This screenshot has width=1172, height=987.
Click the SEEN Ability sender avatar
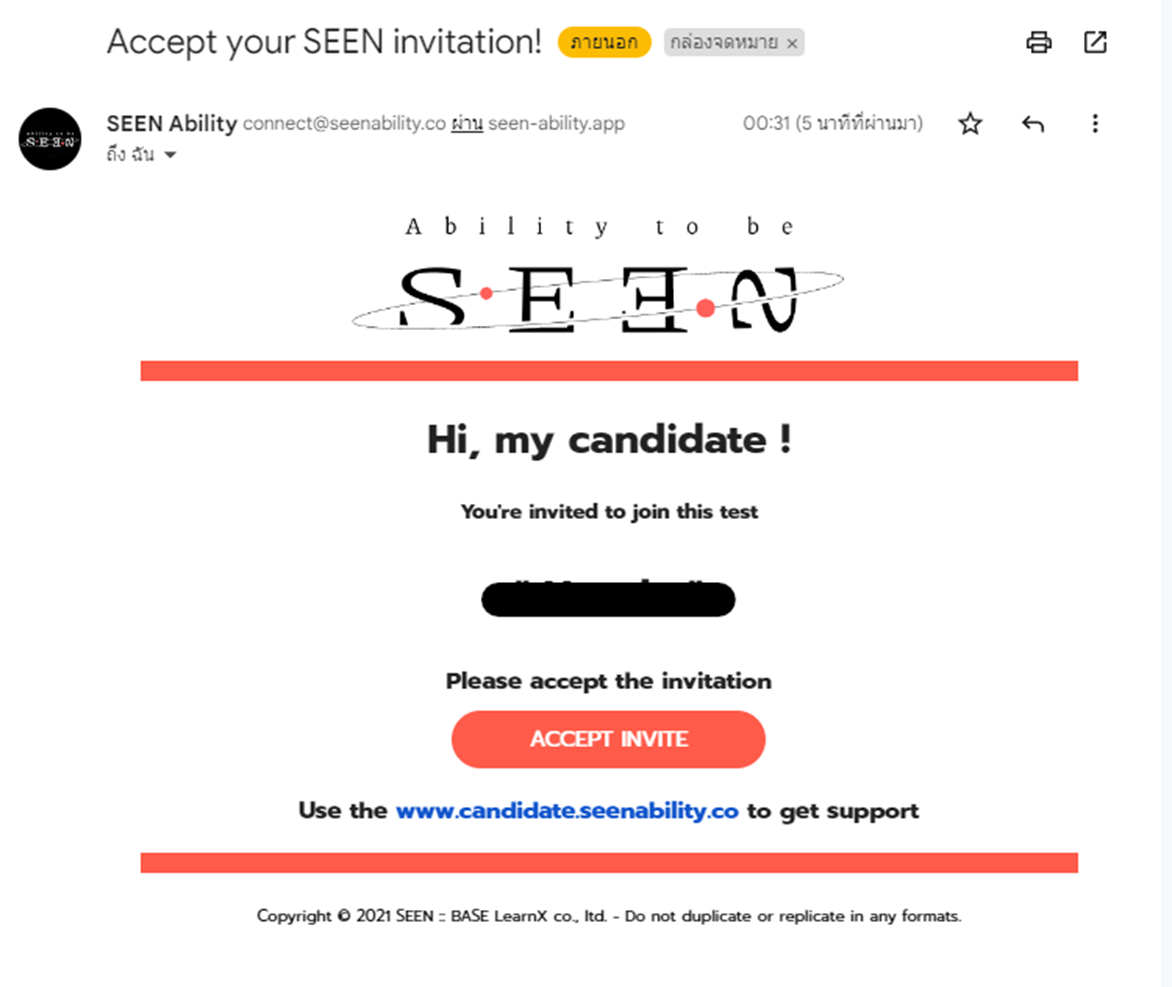coord(50,139)
